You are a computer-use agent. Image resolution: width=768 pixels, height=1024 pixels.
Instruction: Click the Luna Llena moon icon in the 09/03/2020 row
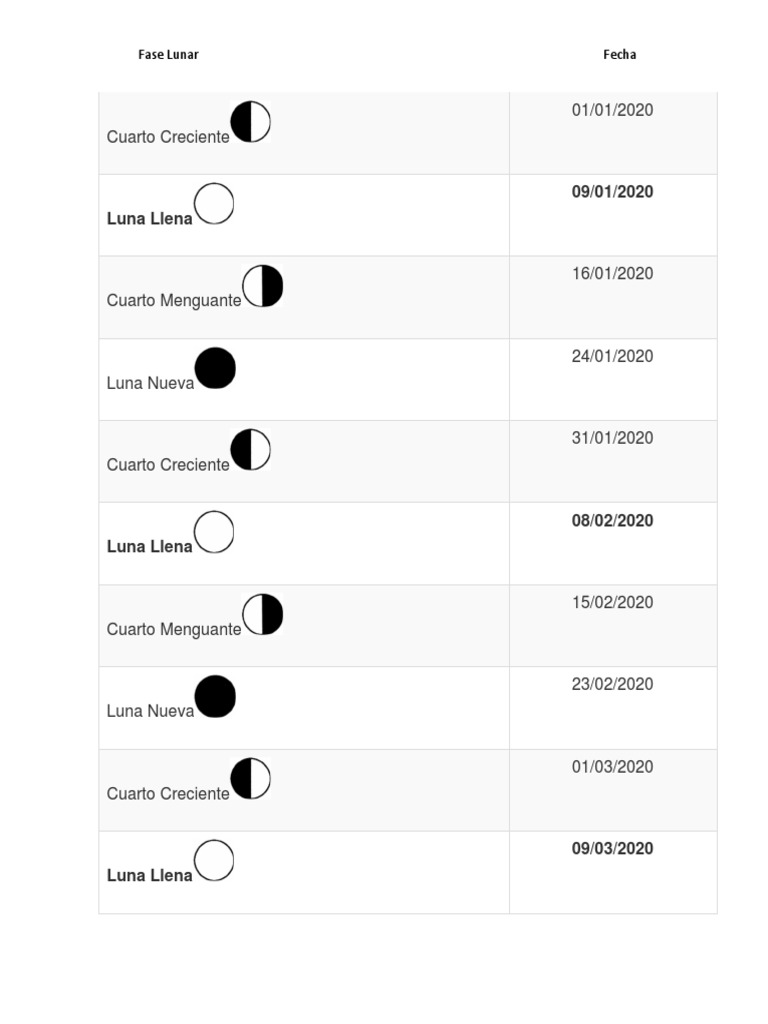(x=214, y=861)
